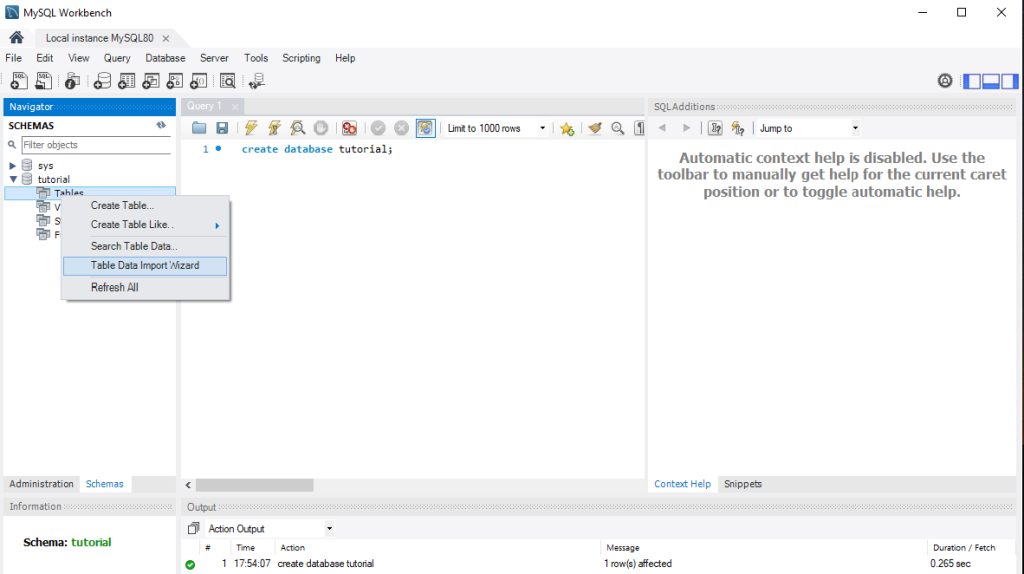The image size is (1024, 574).
Task: Refresh the schemas list icon
Action: coord(161,125)
